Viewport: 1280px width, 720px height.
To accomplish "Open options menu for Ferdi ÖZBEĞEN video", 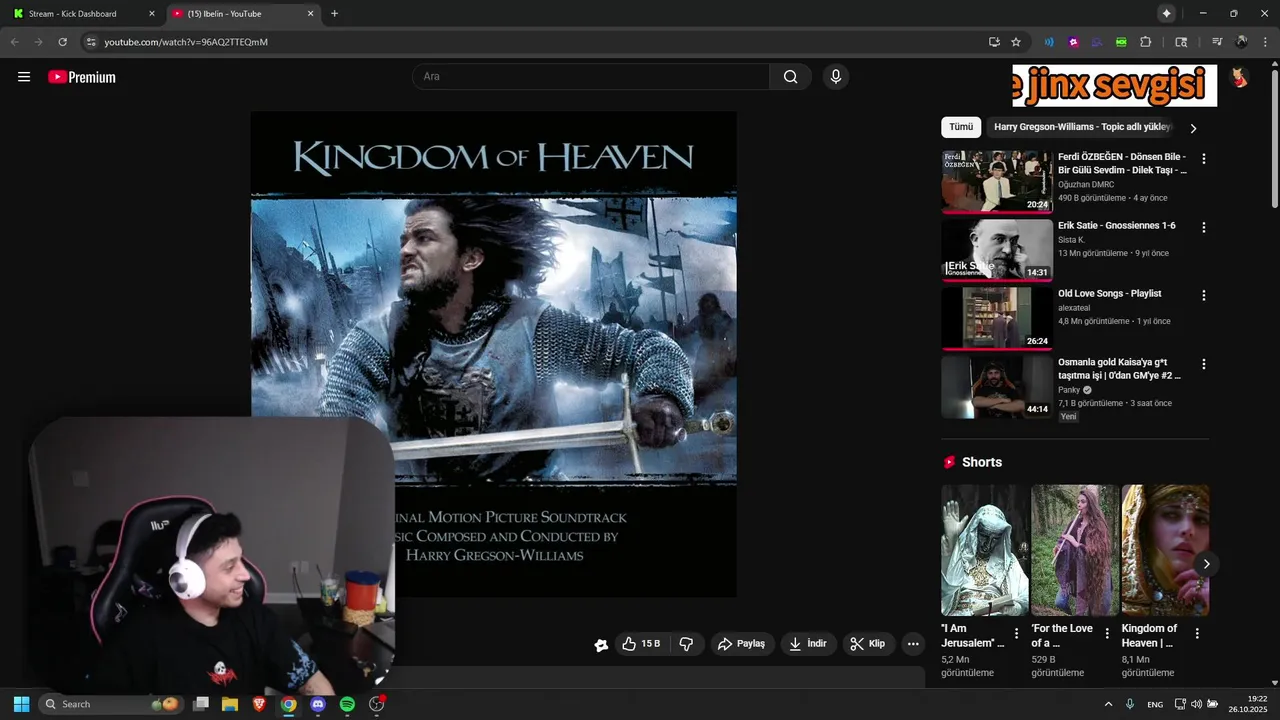I will 1203,159.
